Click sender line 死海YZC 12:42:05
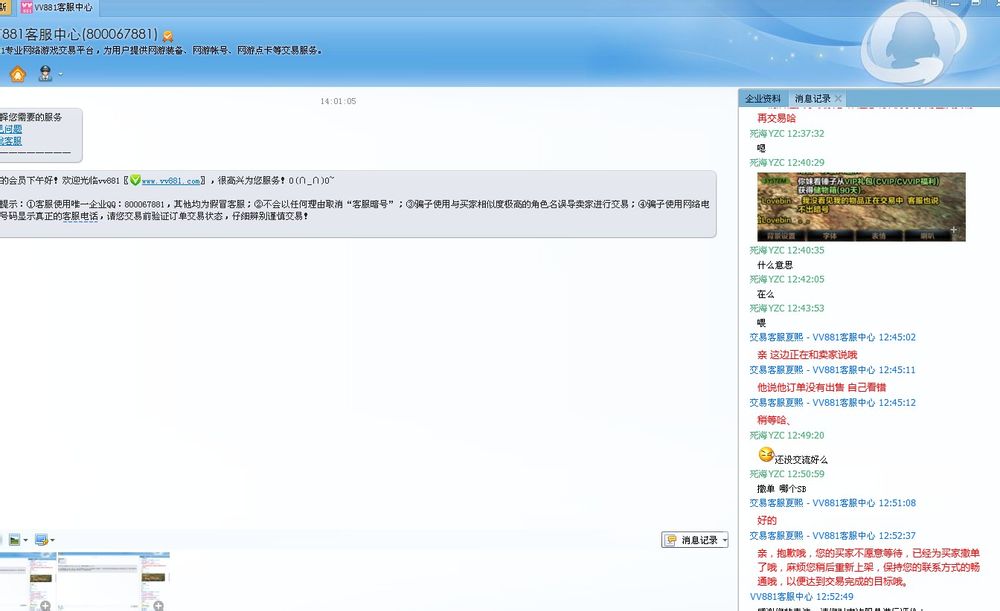Viewport: 1000px width, 611px height. coord(786,279)
